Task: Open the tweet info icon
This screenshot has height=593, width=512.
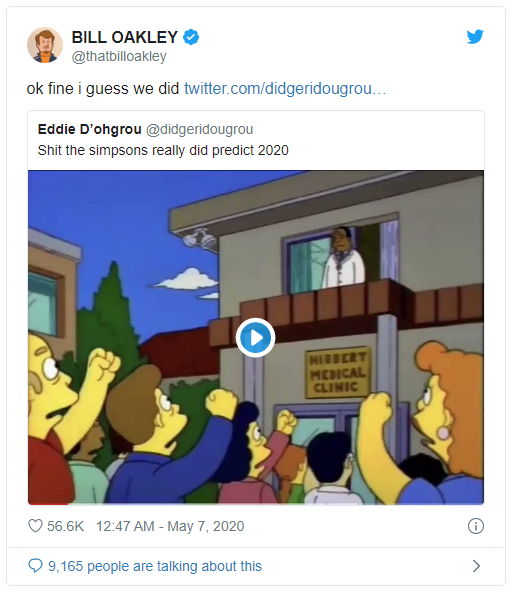Action: (x=475, y=526)
